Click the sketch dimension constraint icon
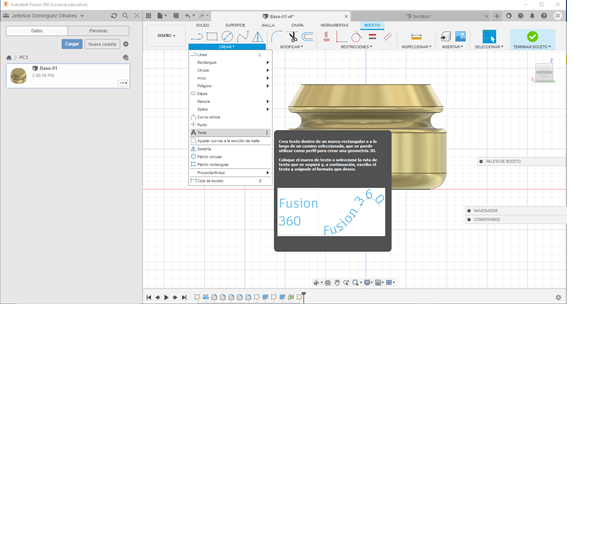 click(326, 37)
